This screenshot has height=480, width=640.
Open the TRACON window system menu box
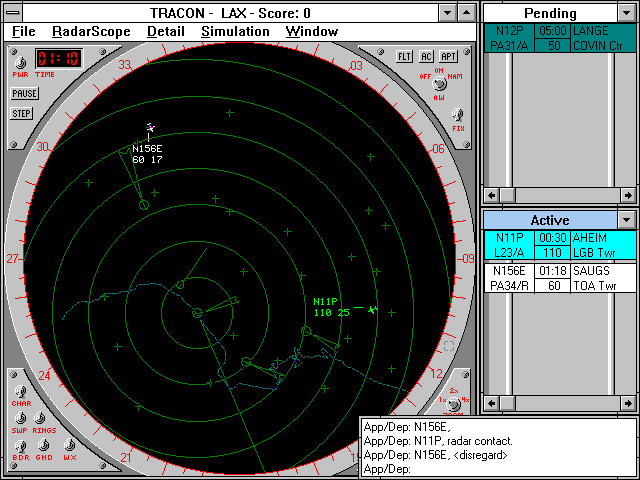coord(13,13)
